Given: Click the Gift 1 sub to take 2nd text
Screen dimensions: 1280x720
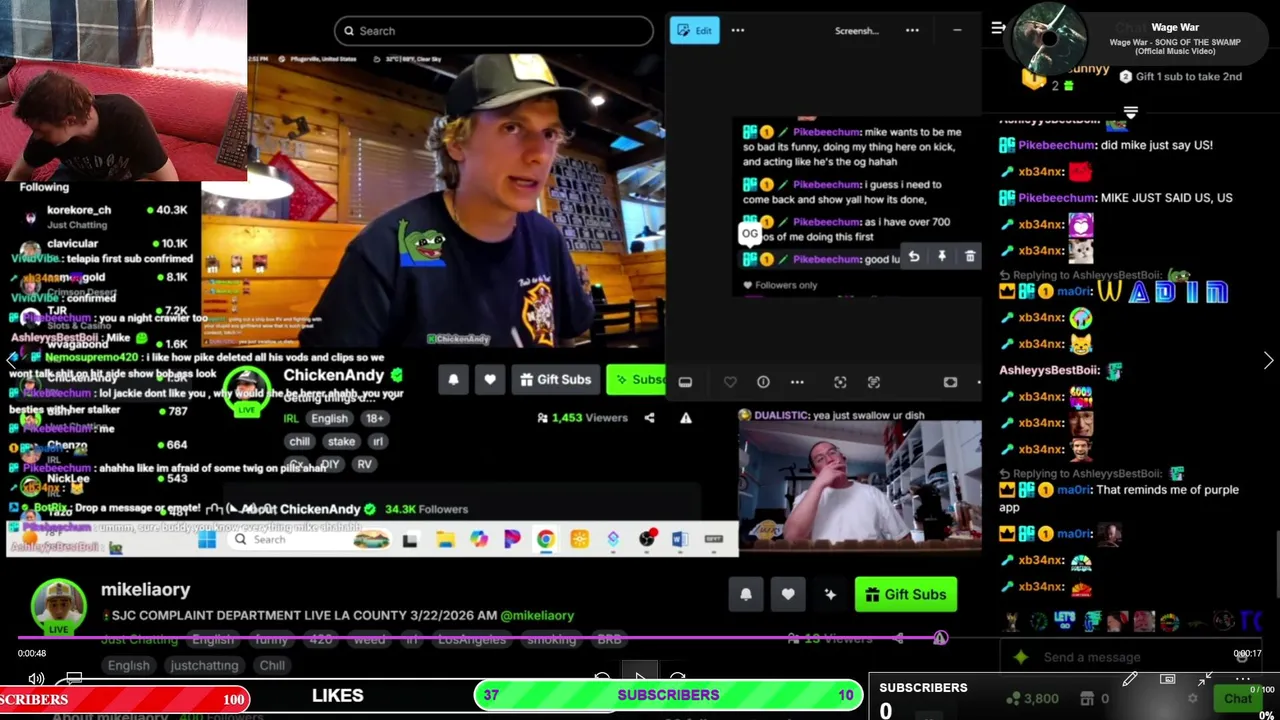Looking at the screenshot, I should coord(1189,76).
